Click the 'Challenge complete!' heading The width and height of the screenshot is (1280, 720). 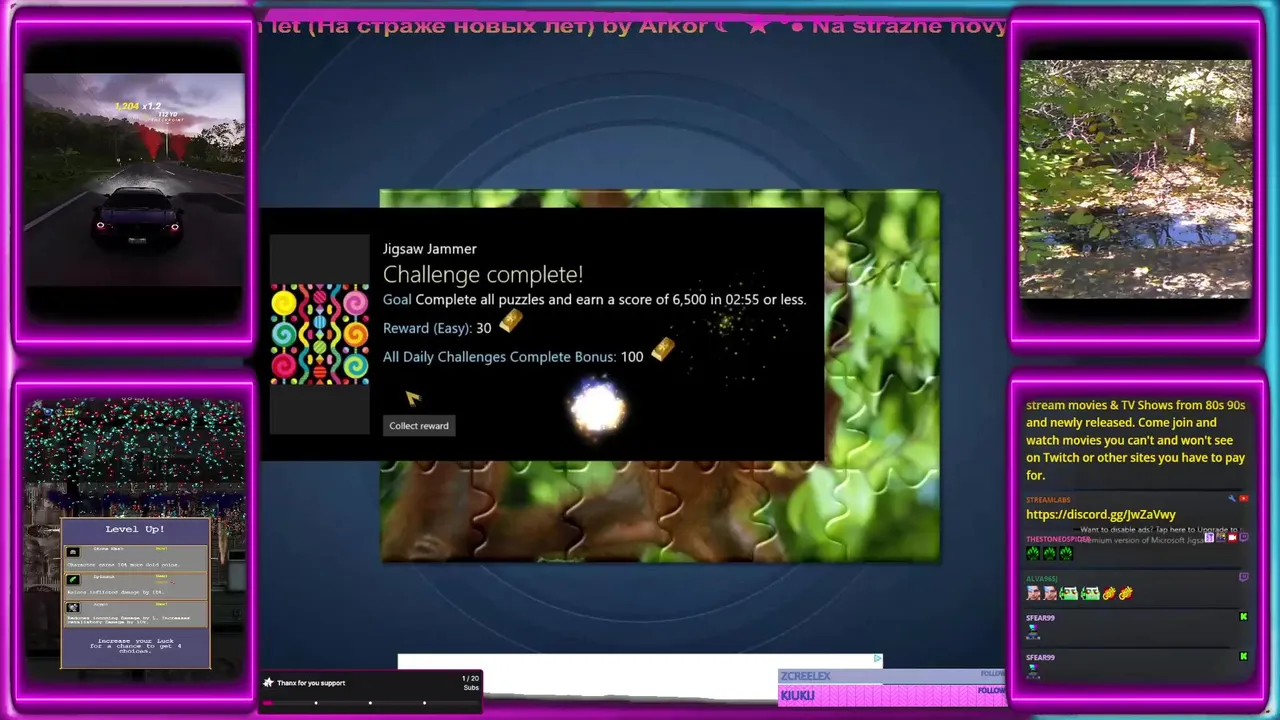click(483, 274)
